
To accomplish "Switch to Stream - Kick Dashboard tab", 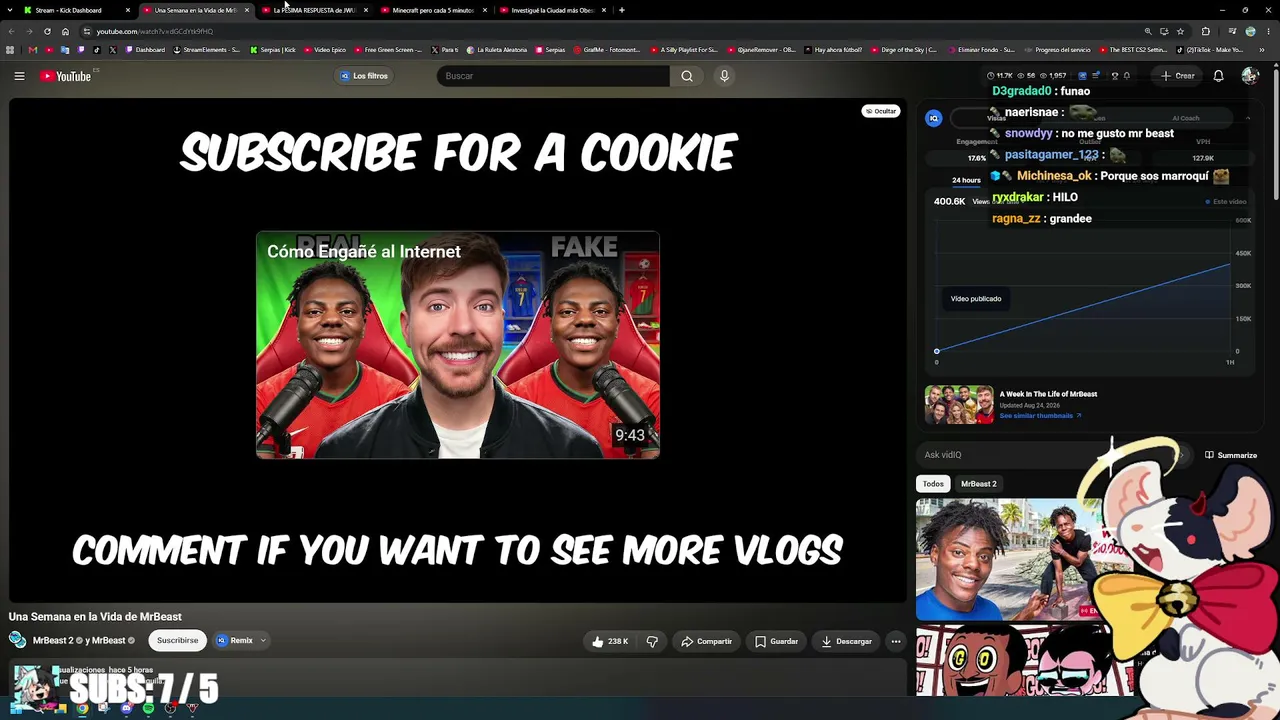I will tap(77, 10).
